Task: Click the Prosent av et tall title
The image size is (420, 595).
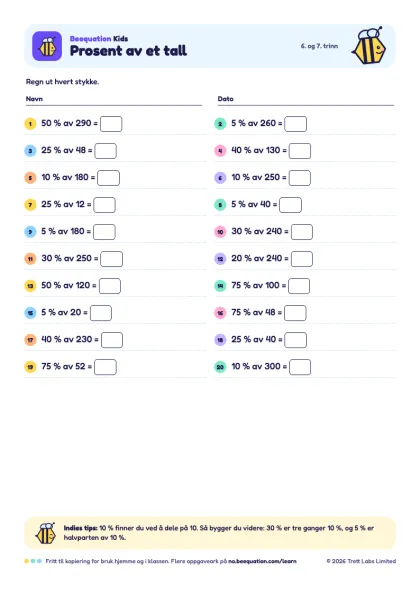Action: (x=128, y=51)
